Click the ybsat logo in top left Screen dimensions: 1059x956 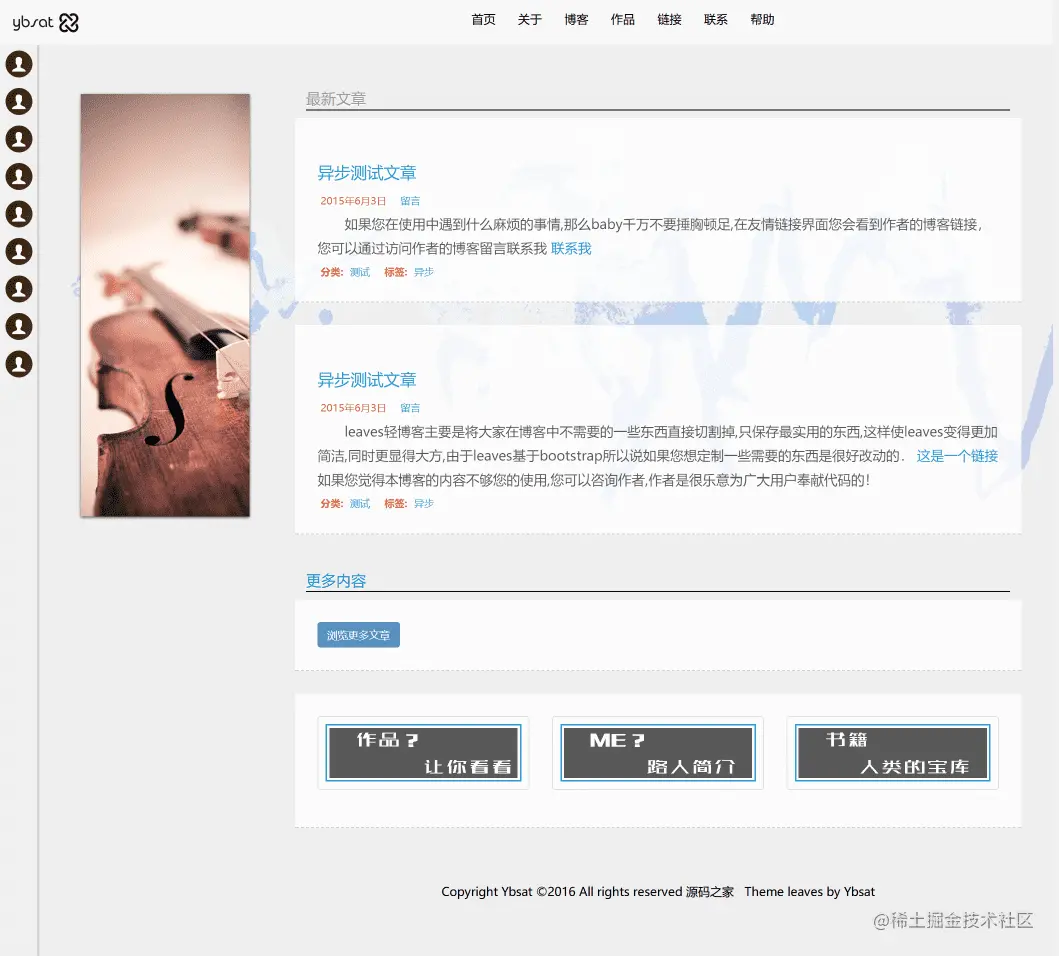[x=33, y=21]
